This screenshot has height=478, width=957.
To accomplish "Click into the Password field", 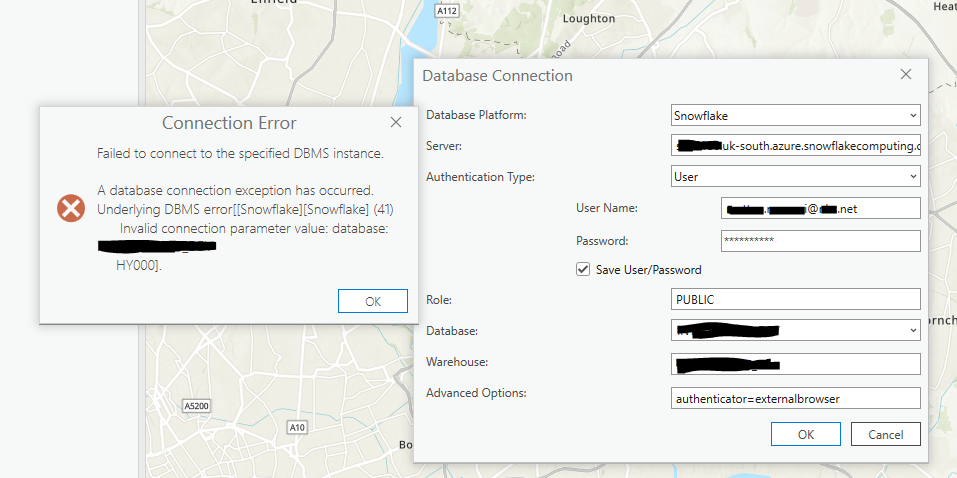I will tap(820, 241).
